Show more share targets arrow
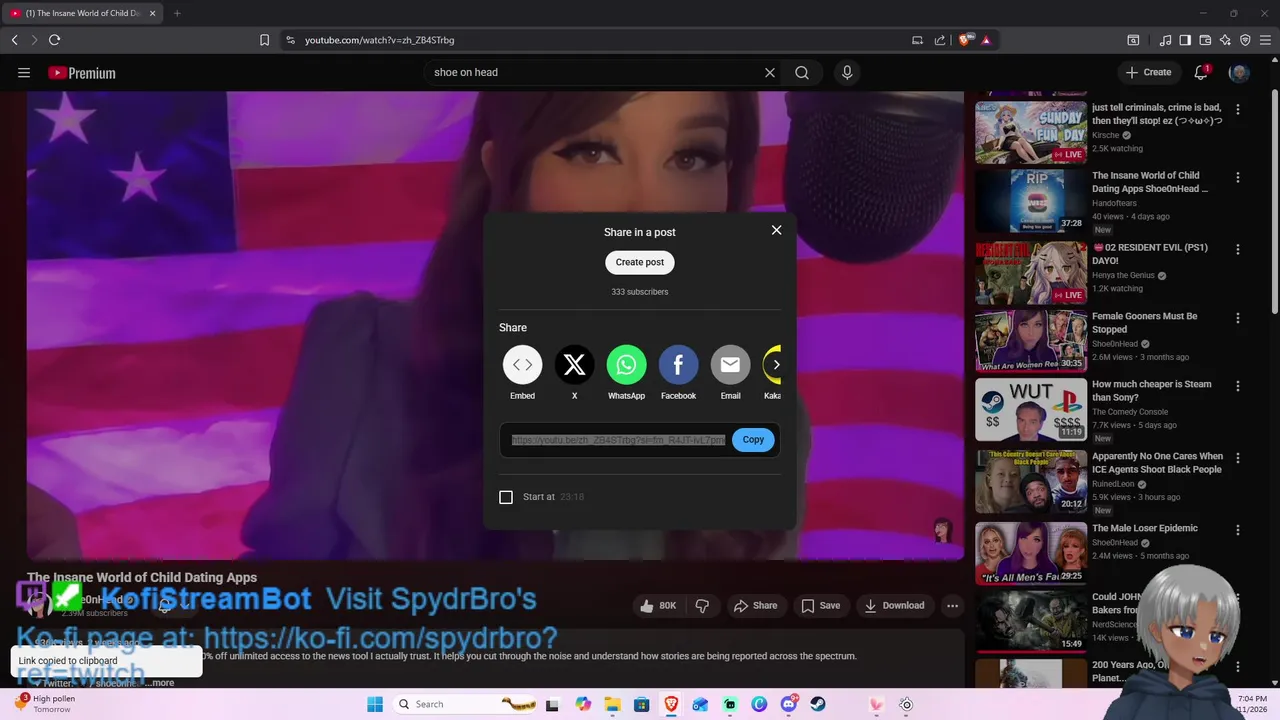 tap(776, 365)
